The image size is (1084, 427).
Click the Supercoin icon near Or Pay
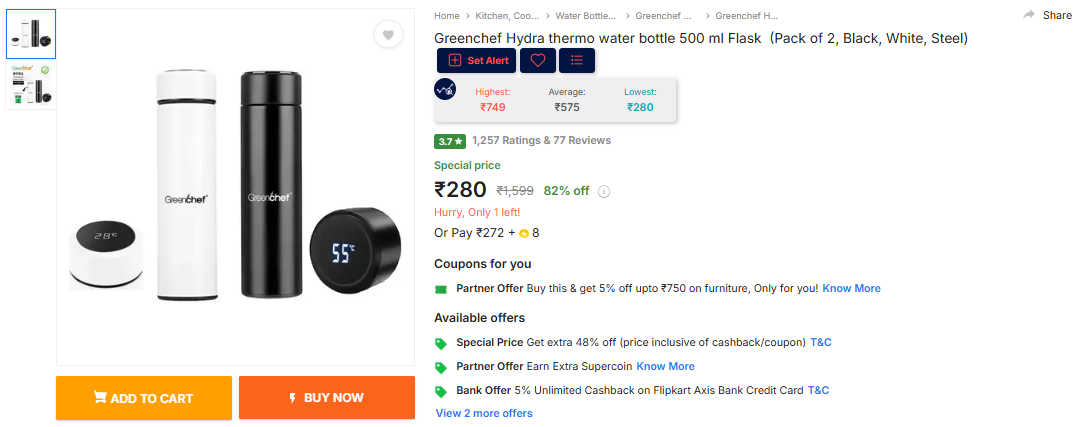tap(524, 234)
